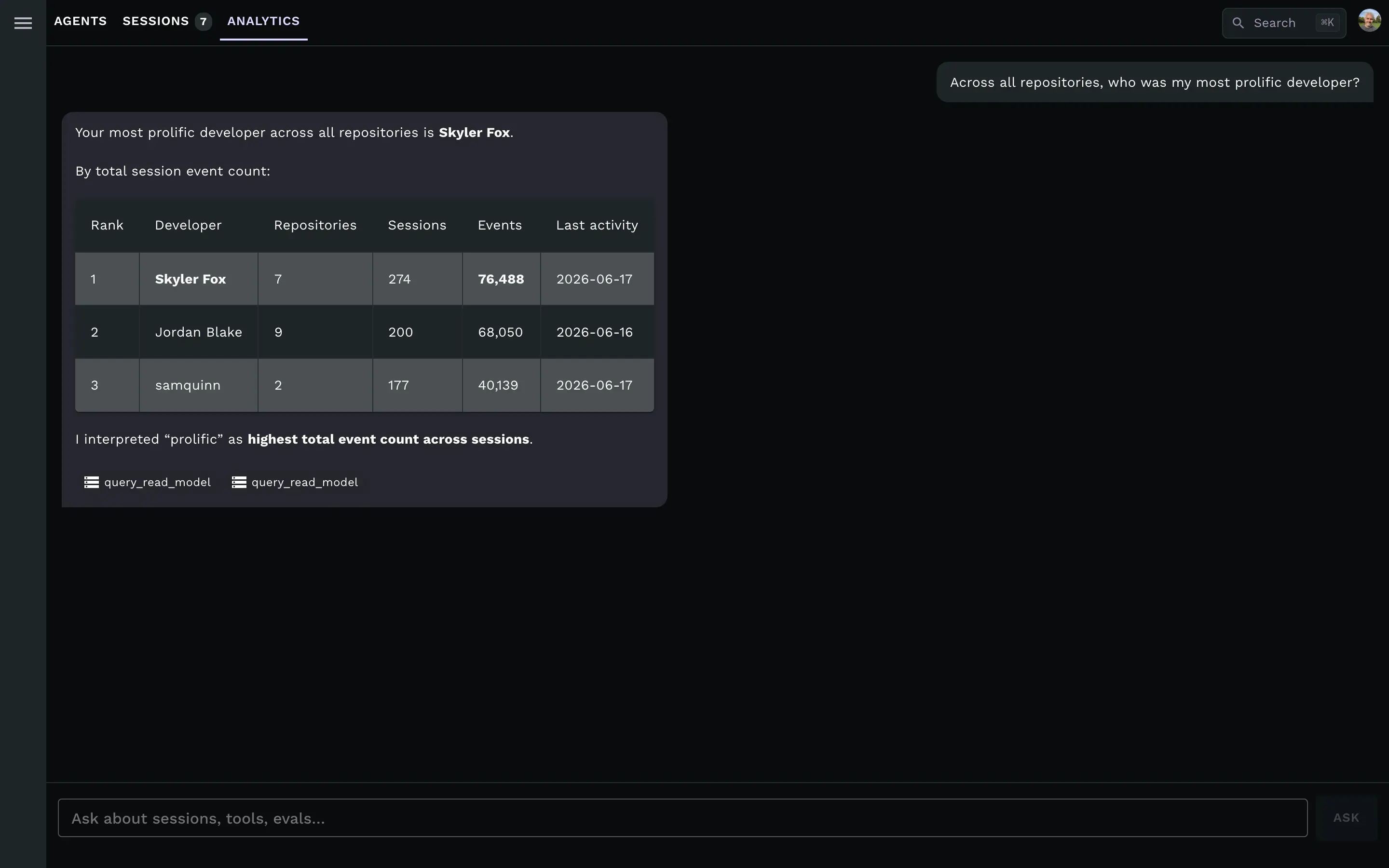
Task: Switch to the Sessions tab
Action: pos(156,21)
